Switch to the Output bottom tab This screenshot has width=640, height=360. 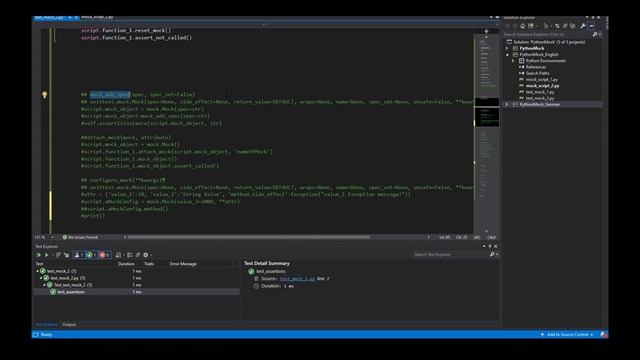click(x=69, y=324)
